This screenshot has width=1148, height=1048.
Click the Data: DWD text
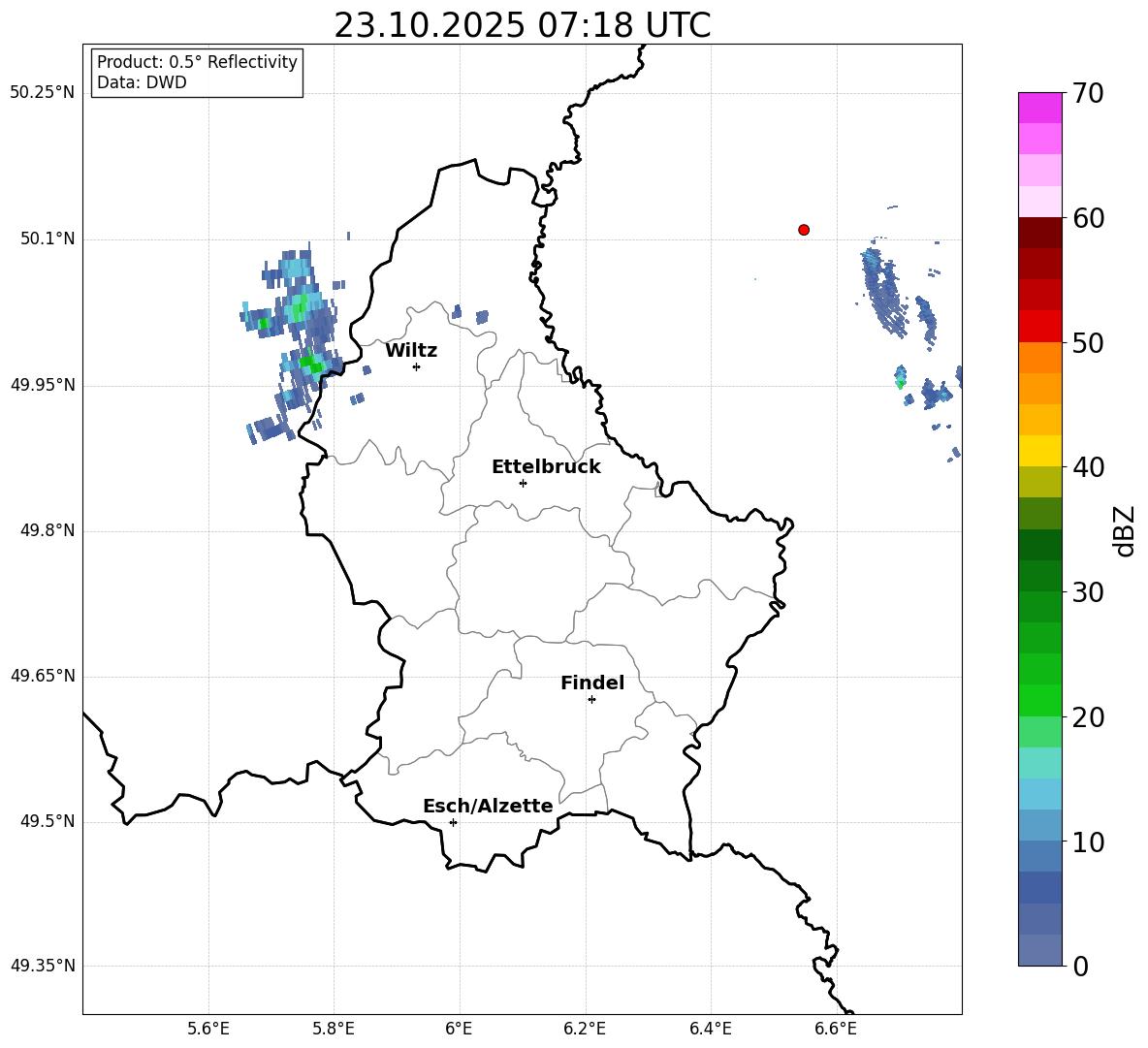coord(142,82)
